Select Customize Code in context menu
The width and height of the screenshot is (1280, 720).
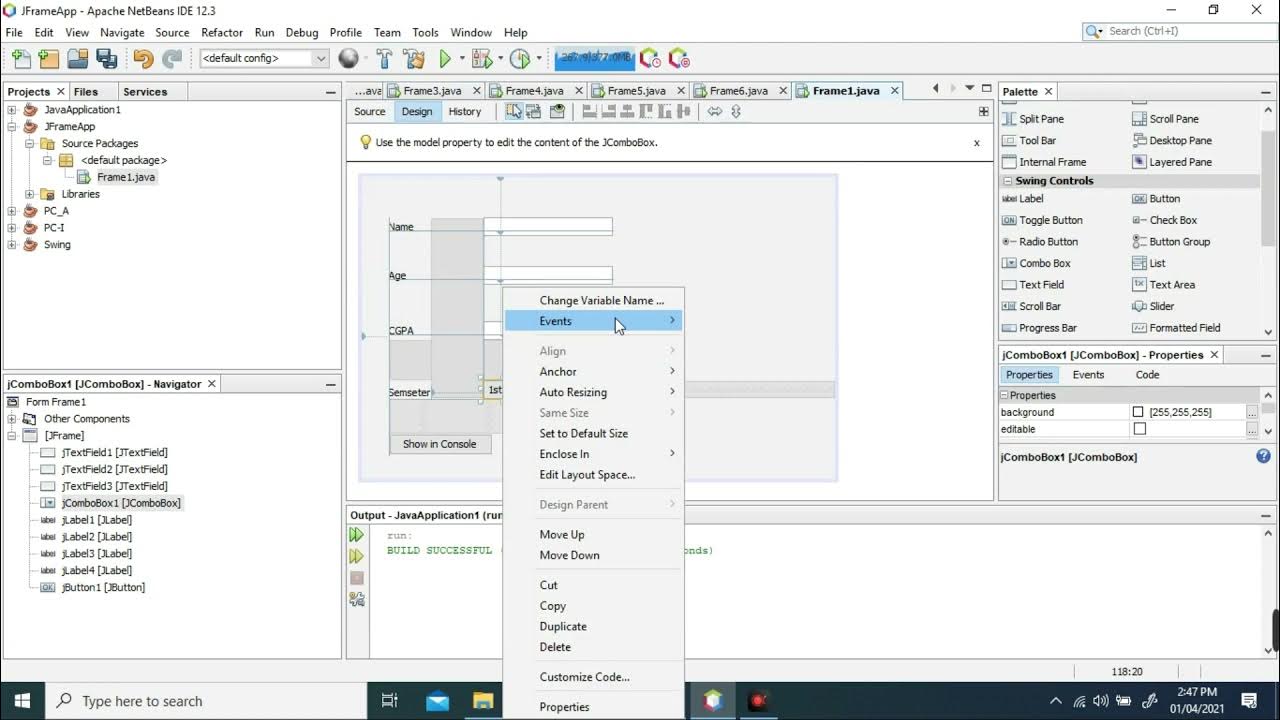(x=585, y=677)
